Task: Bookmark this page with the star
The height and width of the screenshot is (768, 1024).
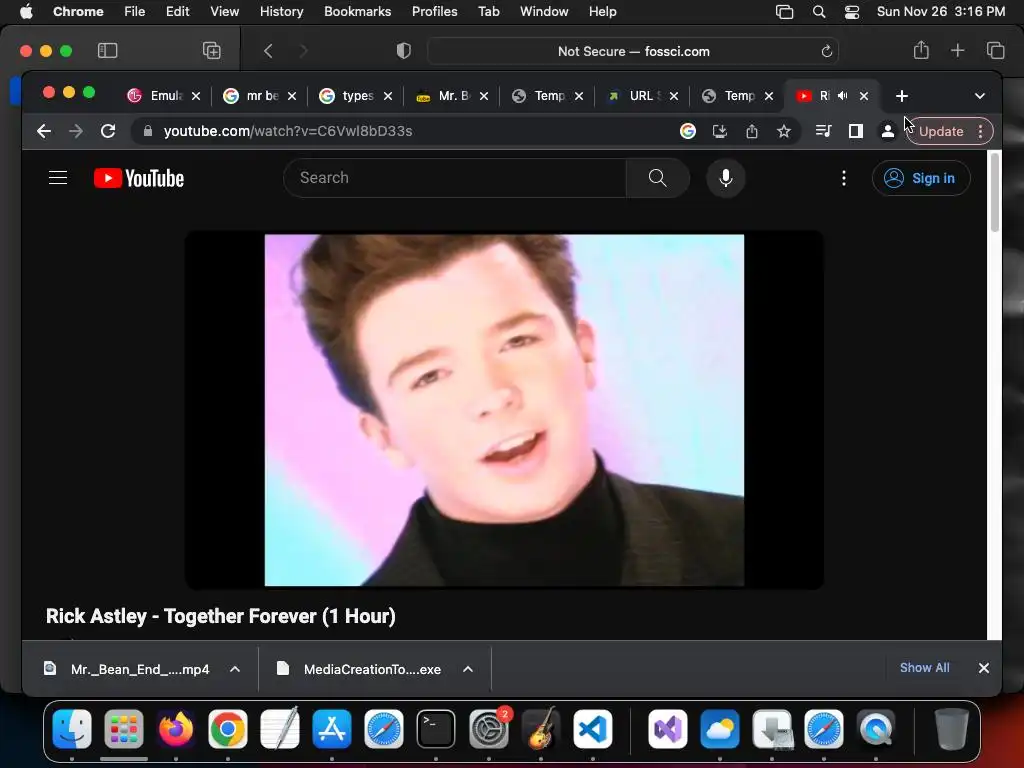Action: (784, 131)
